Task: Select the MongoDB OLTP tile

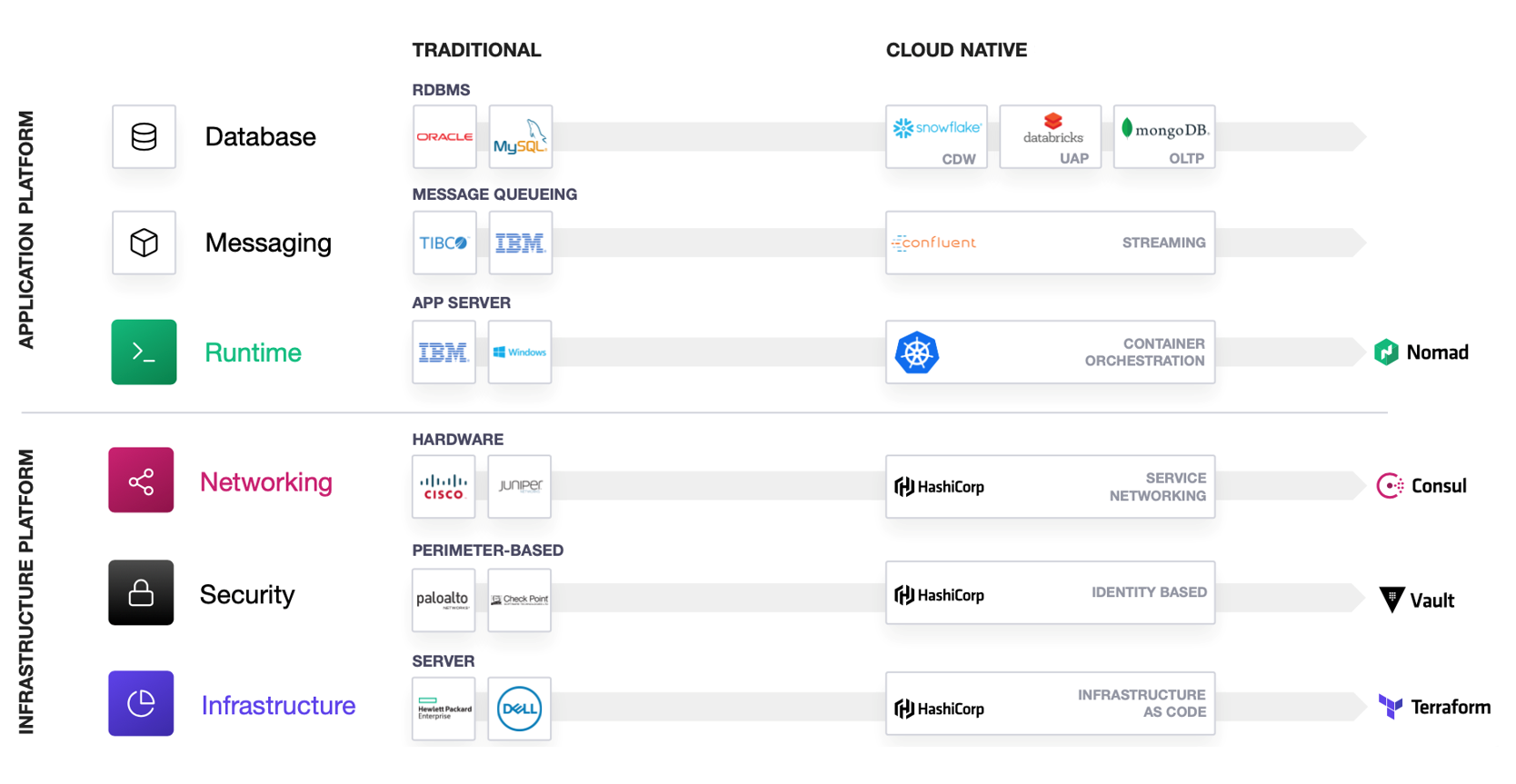Action: [x=1164, y=136]
